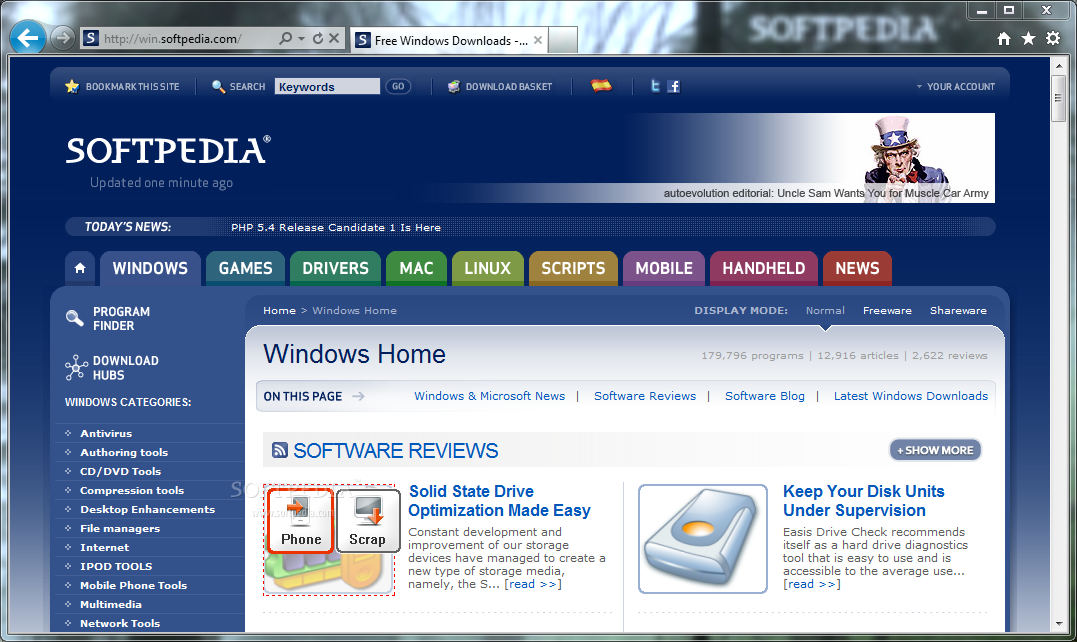Click the vertical scrollbar thumb
The height and width of the screenshot is (642, 1077).
(1059, 98)
